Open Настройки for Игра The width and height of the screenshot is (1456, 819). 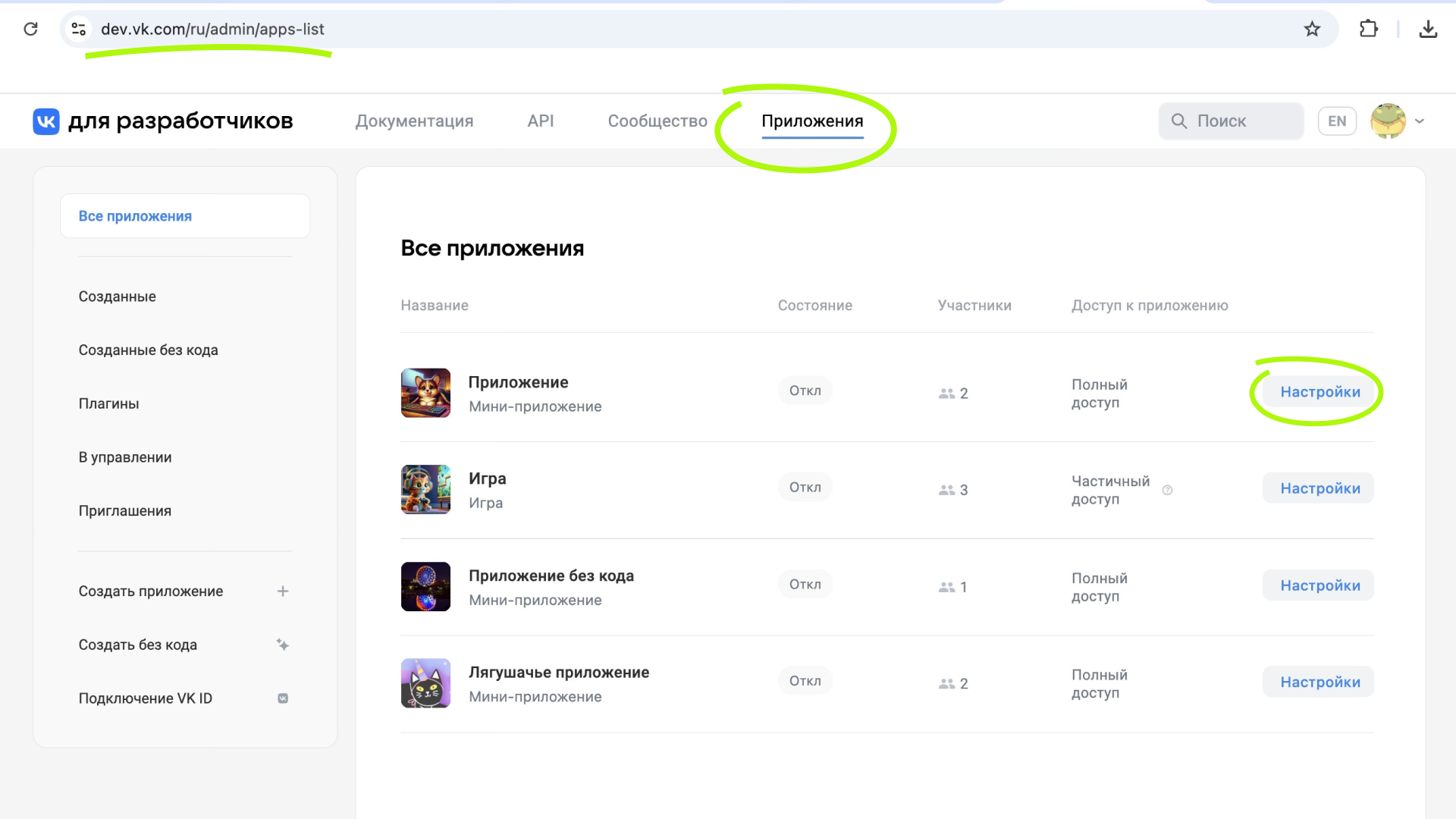(x=1320, y=488)
